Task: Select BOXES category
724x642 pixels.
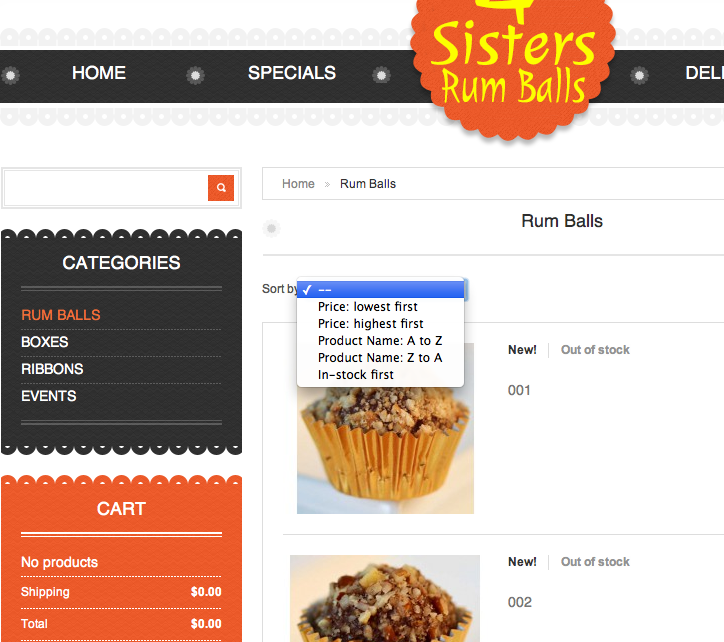Action: pyautogui.click(x=45, y=342)
